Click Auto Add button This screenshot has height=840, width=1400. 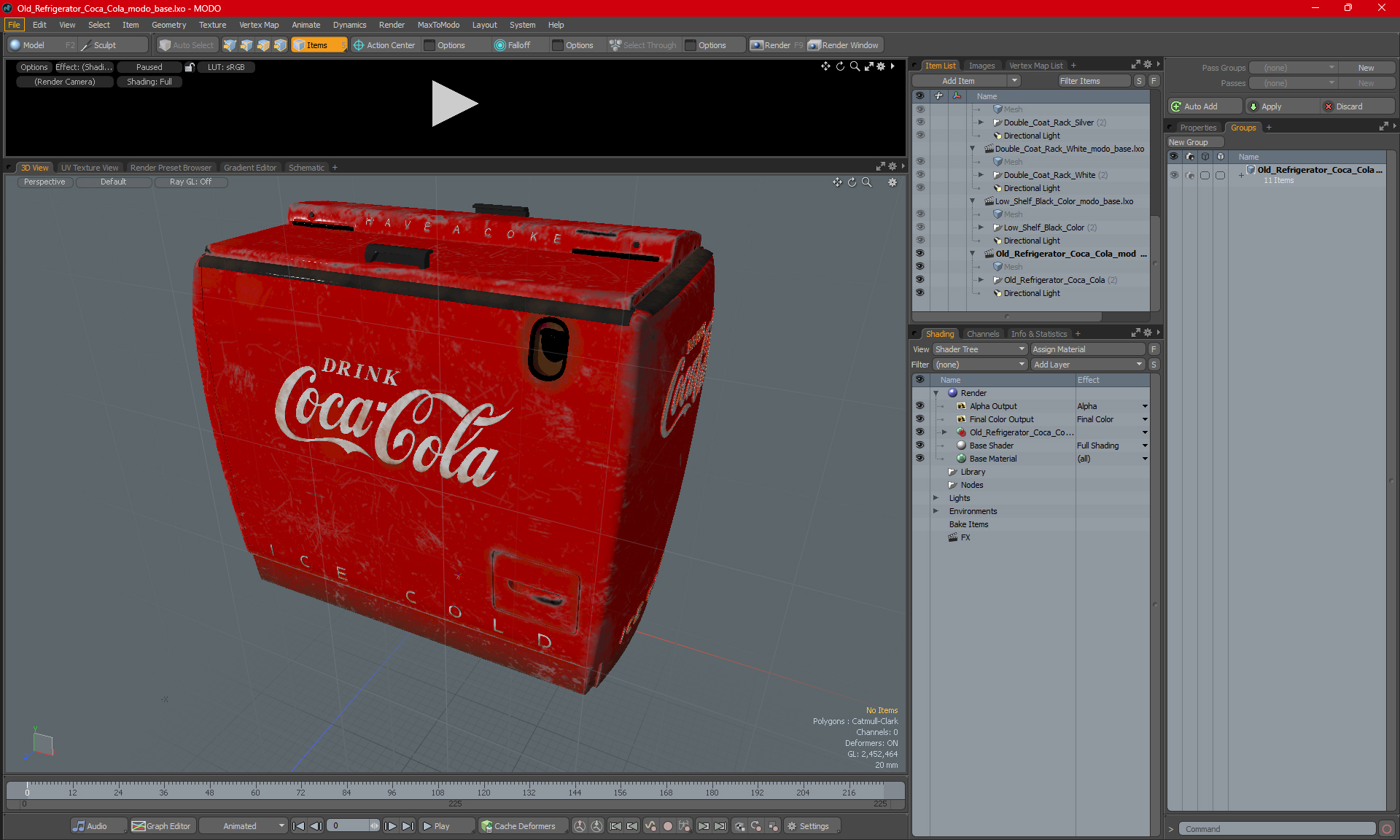point(1205,106)
